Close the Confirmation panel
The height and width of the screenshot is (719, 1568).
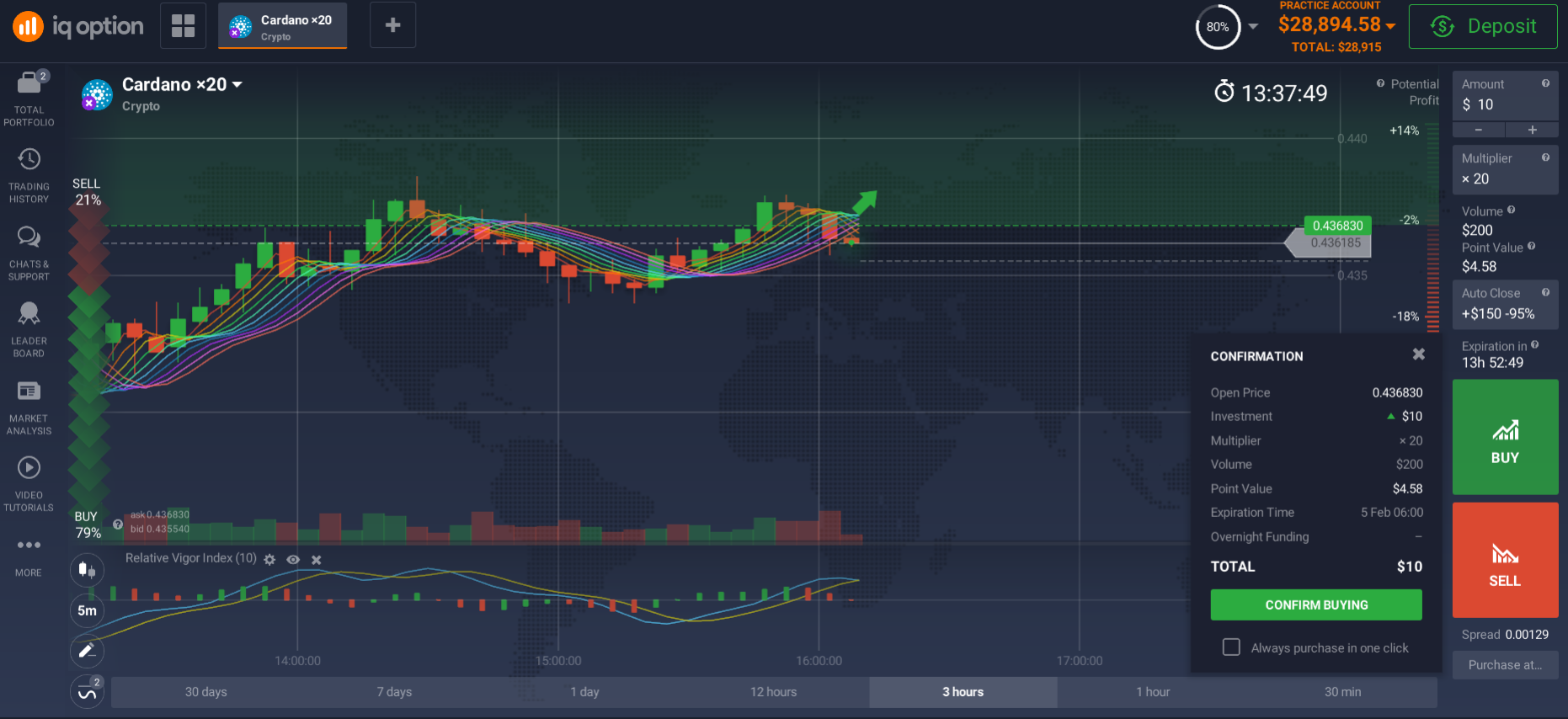coord(1419,354)
